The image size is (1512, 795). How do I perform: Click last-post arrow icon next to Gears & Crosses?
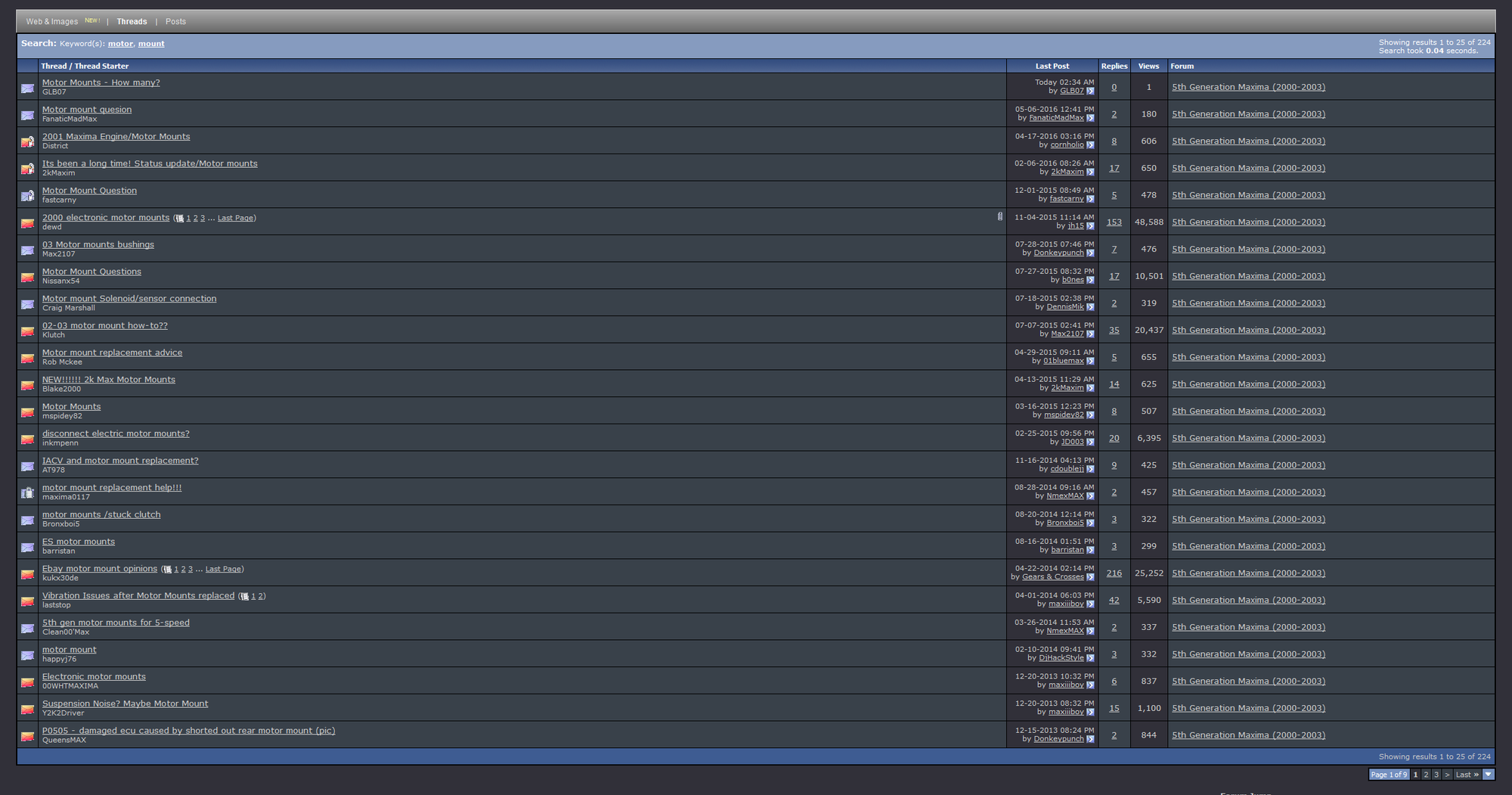1090,577
